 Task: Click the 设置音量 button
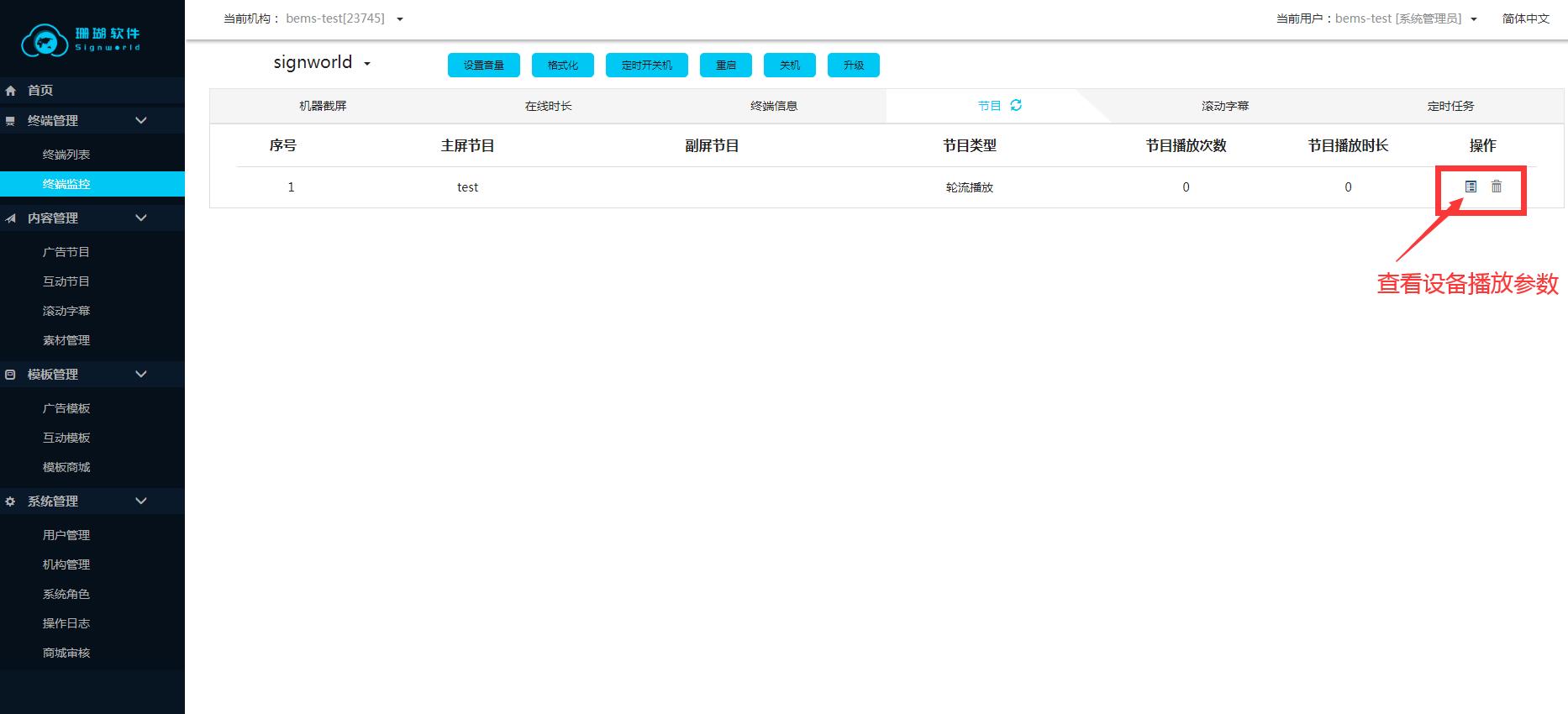(484, 65)
